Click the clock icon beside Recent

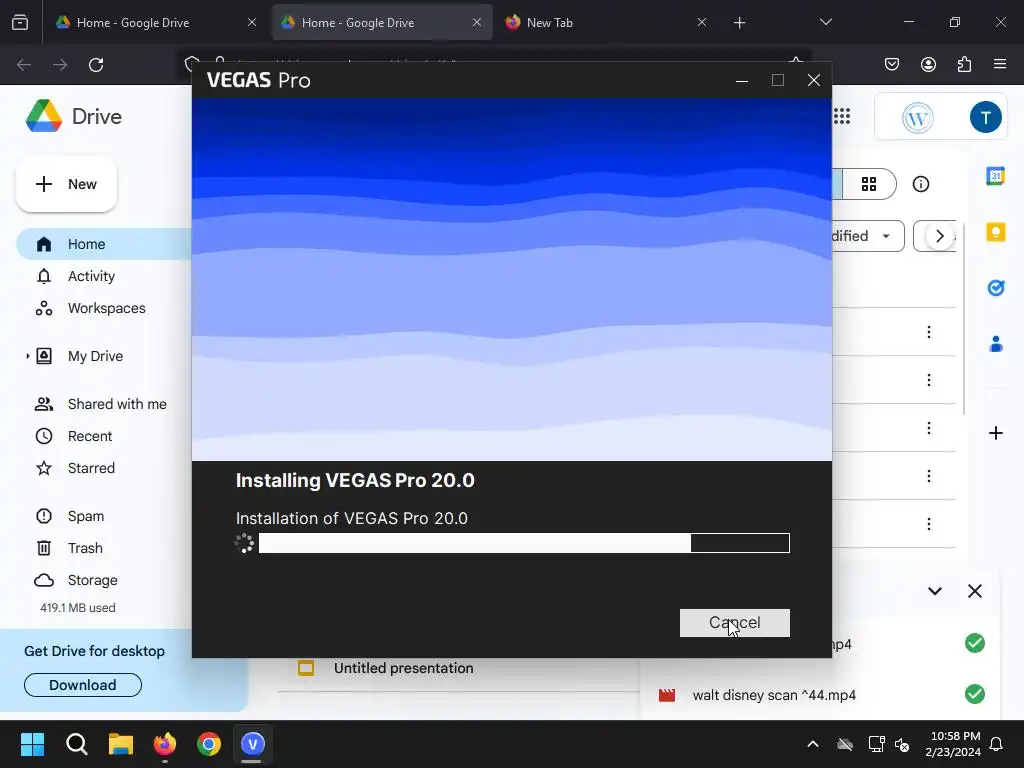point(44,436)
